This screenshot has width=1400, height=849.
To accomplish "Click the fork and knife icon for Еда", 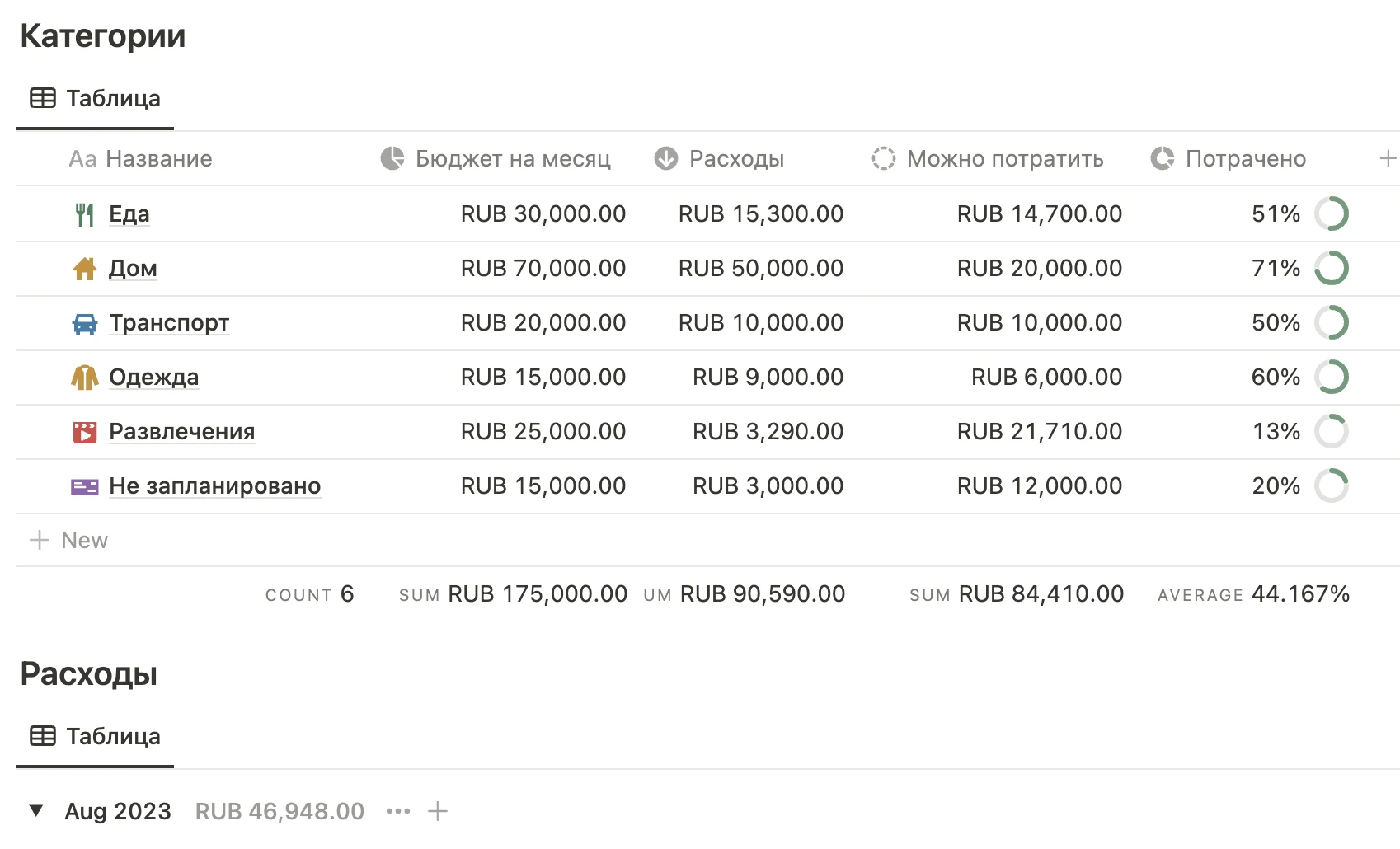I will coord(84,214).
